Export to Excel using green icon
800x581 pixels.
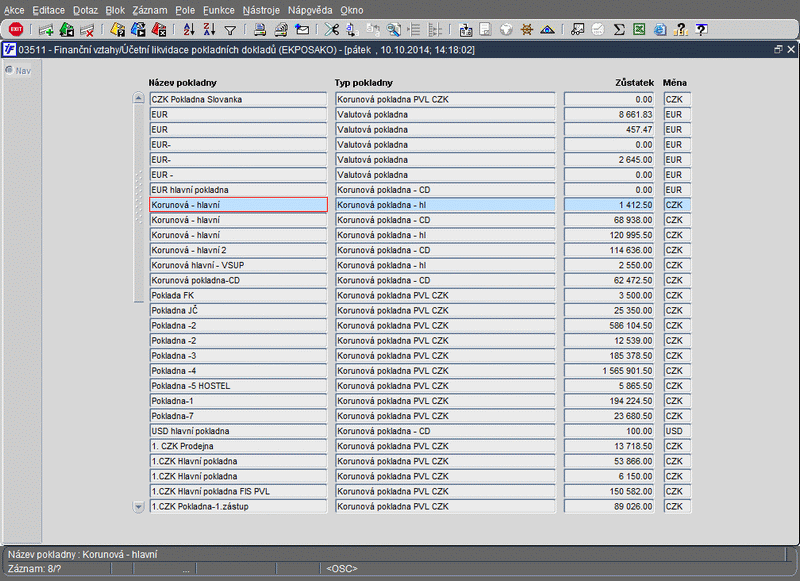pos(639,30)
